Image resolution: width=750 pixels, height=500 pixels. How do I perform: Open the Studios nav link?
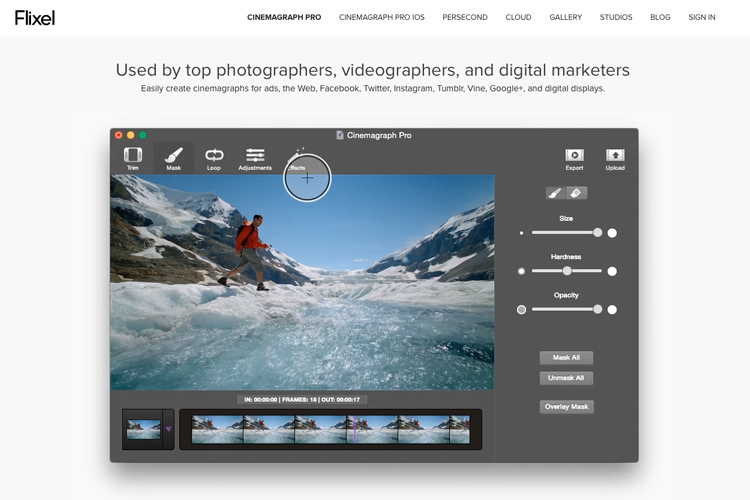point(616,17)
